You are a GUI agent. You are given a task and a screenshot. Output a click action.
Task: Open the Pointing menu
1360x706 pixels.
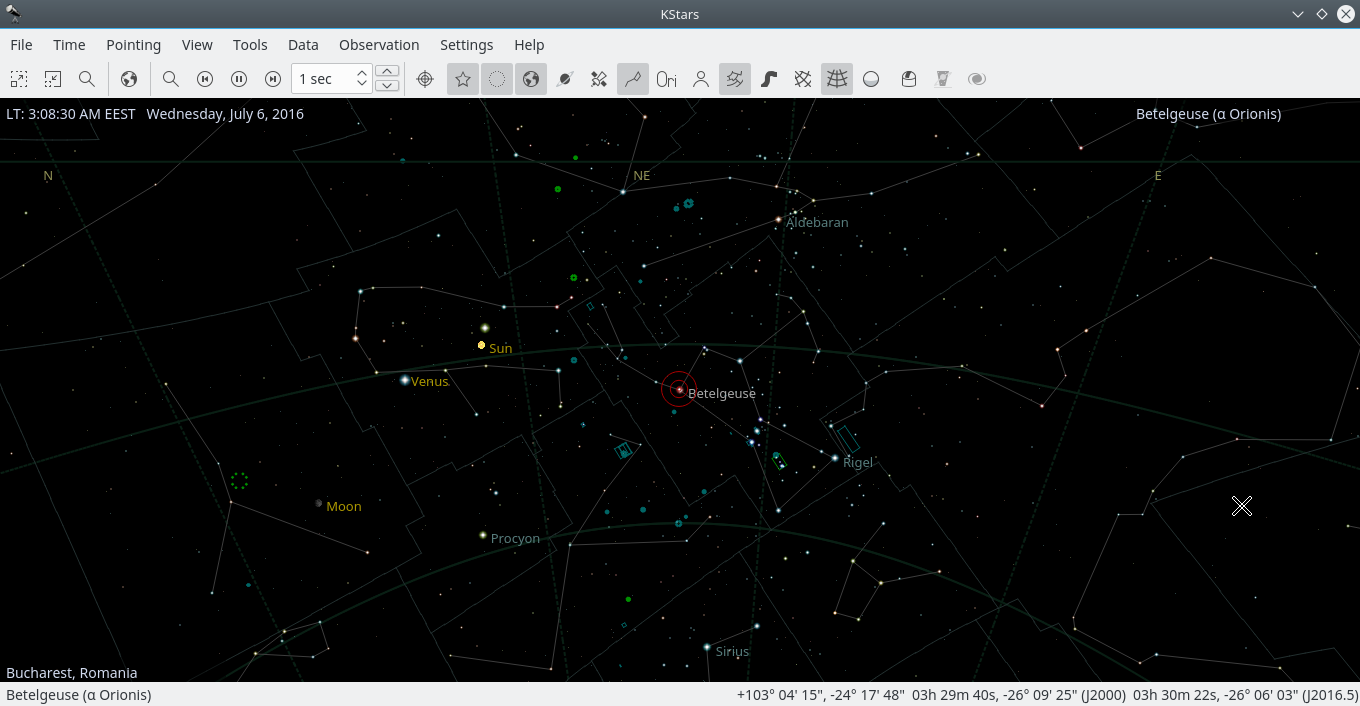point(133,45)
